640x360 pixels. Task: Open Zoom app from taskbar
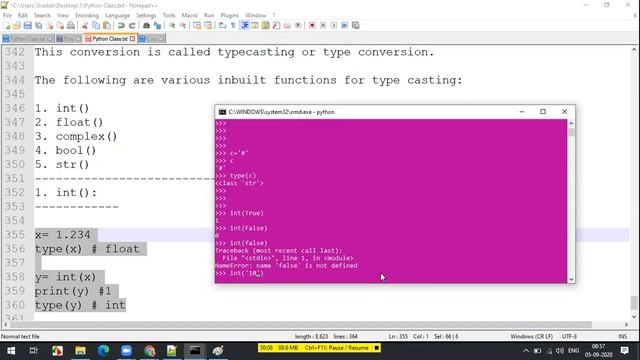pyautogui.click(x=126, y=351)
